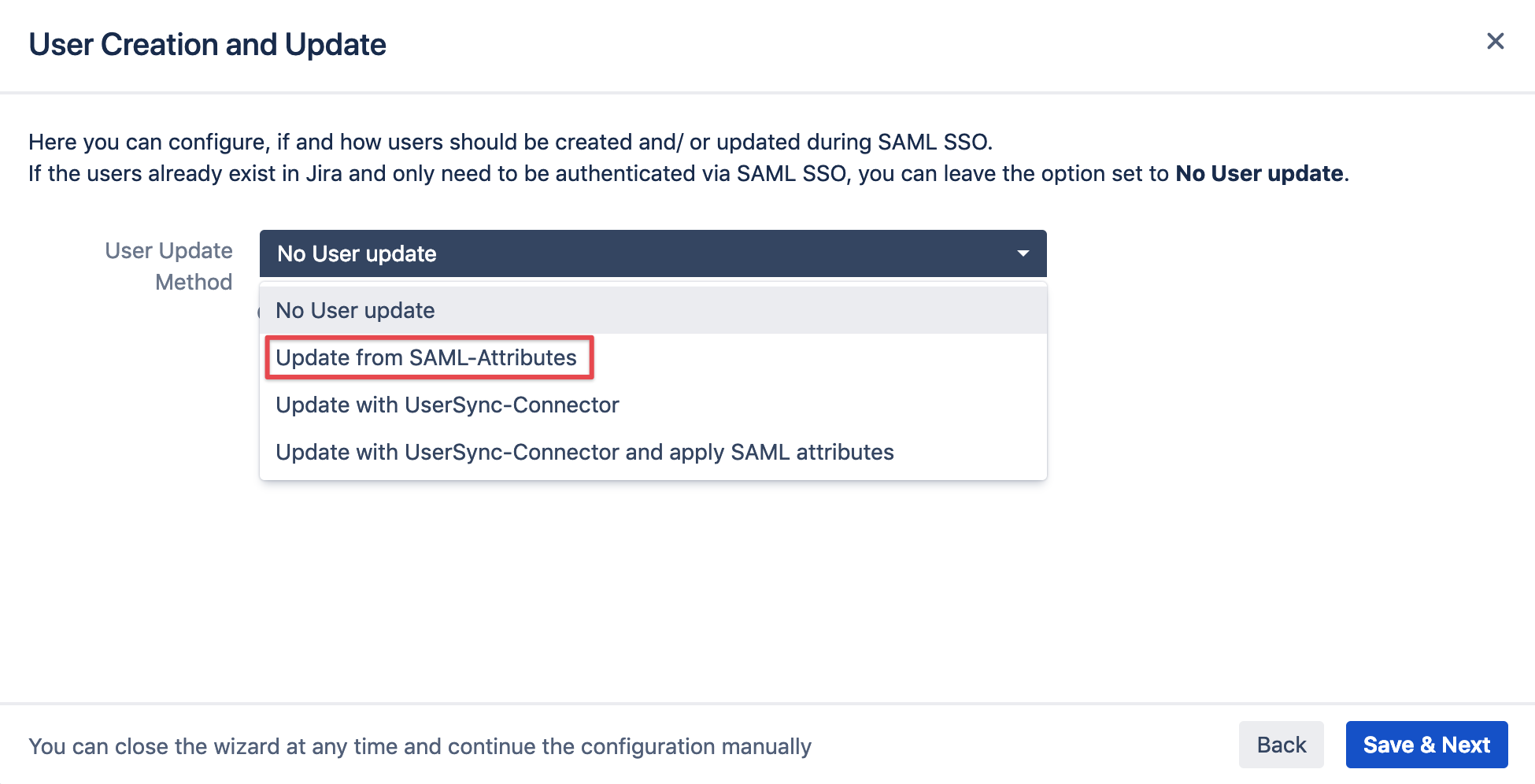The width and height of the screenshot is (1535, 784).
Task: Click 'No User update' text in selected dropdown field
Action: tap(357, 254)
